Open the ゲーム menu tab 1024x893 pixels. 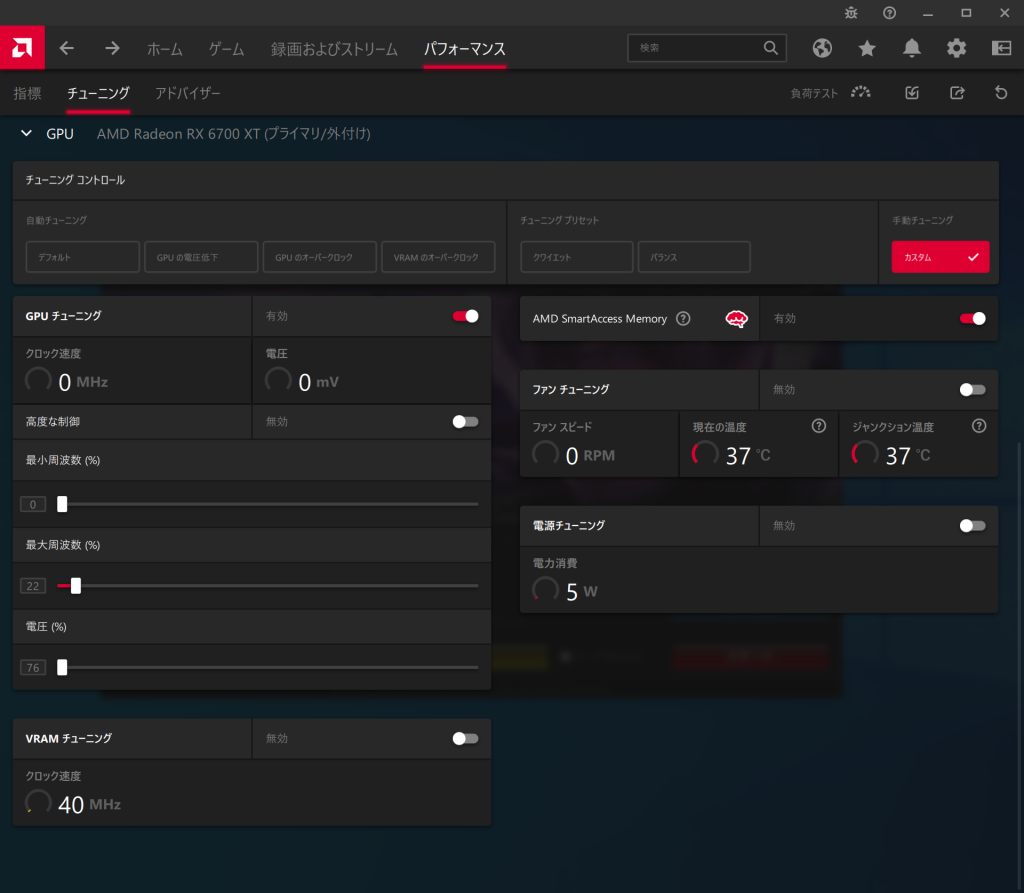point(226,48)
